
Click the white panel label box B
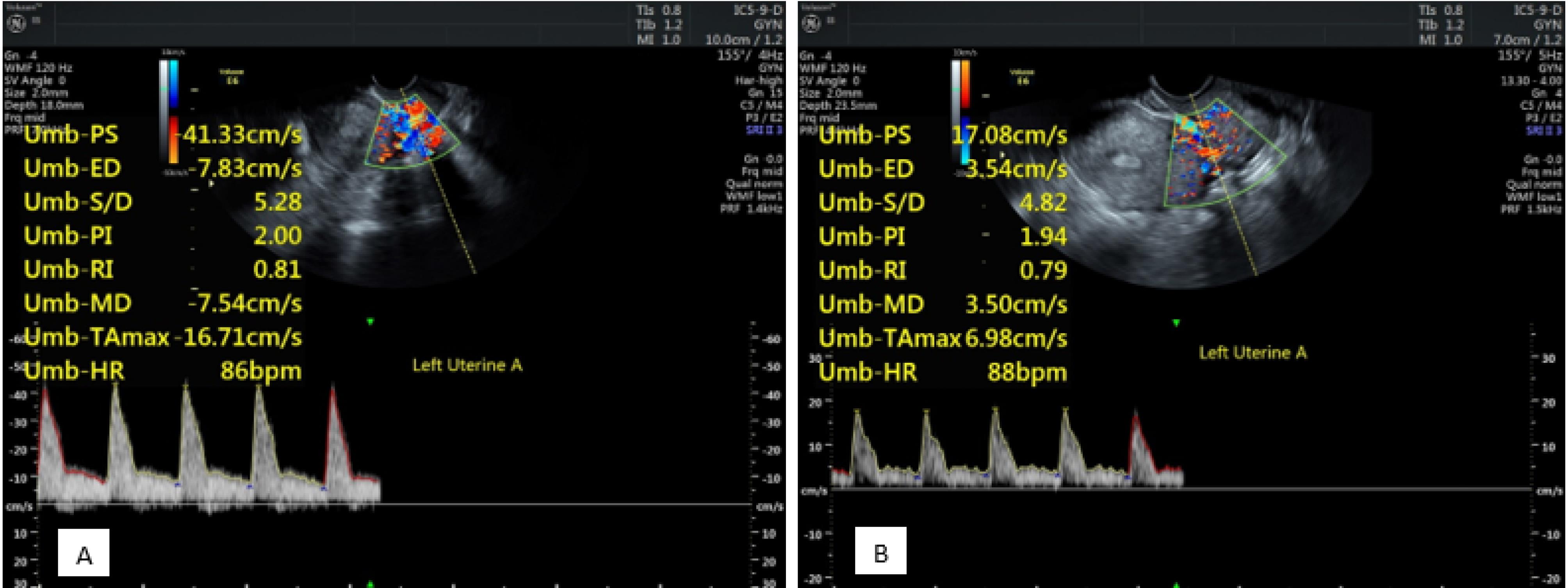880,551
